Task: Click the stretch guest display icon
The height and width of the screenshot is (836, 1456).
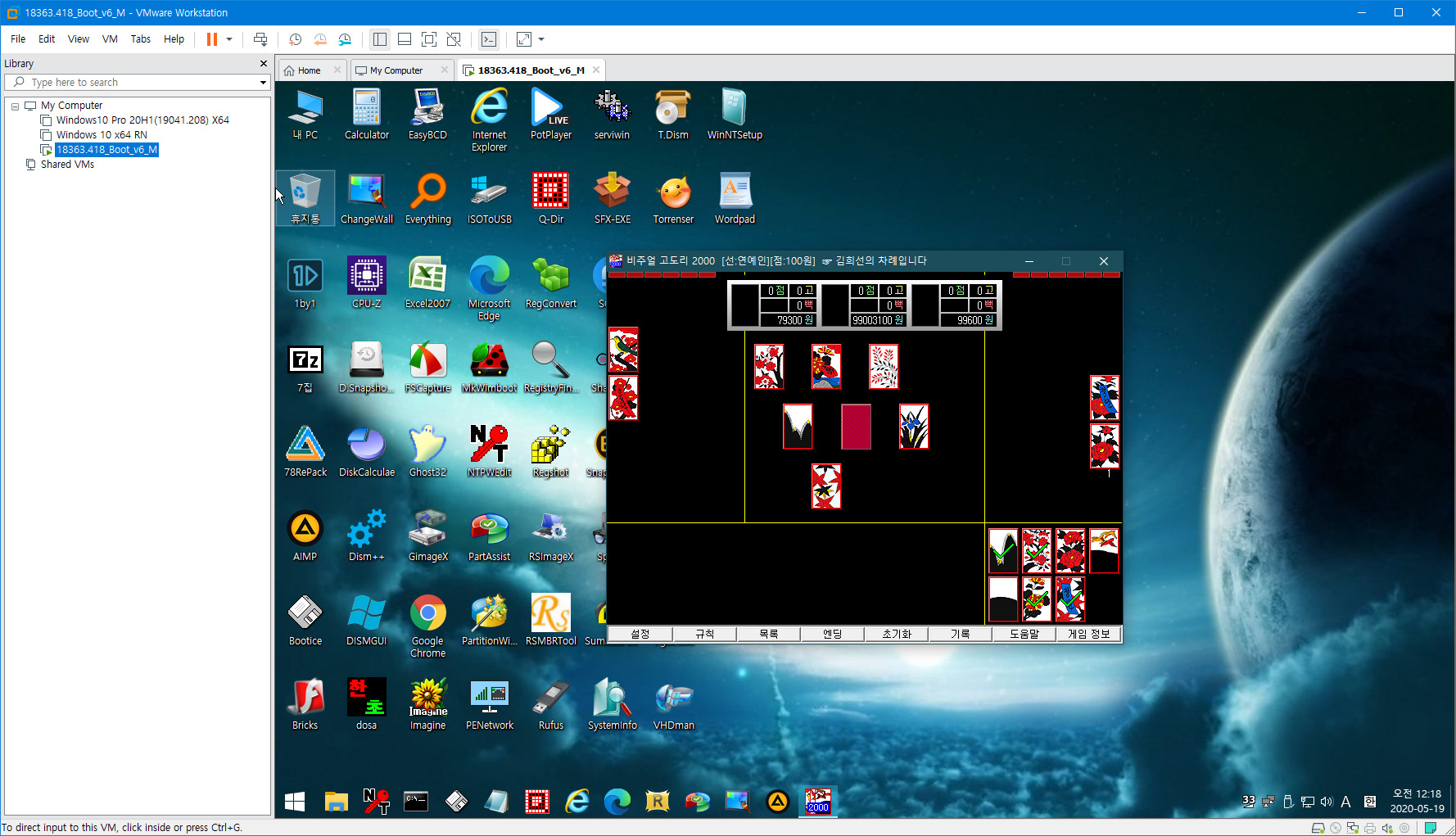Action: point(524,39)
